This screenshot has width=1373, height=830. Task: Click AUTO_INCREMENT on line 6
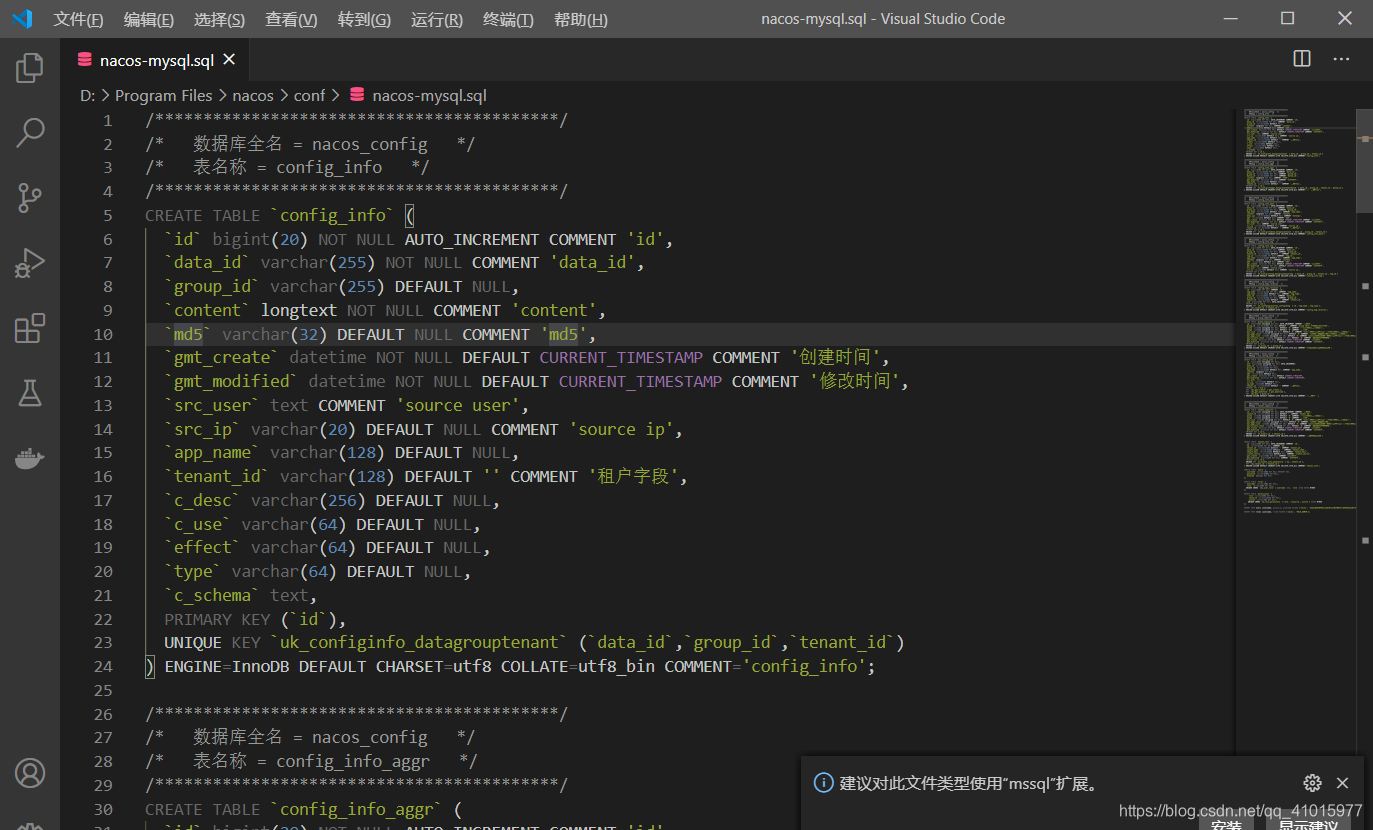tap(472, 239)
